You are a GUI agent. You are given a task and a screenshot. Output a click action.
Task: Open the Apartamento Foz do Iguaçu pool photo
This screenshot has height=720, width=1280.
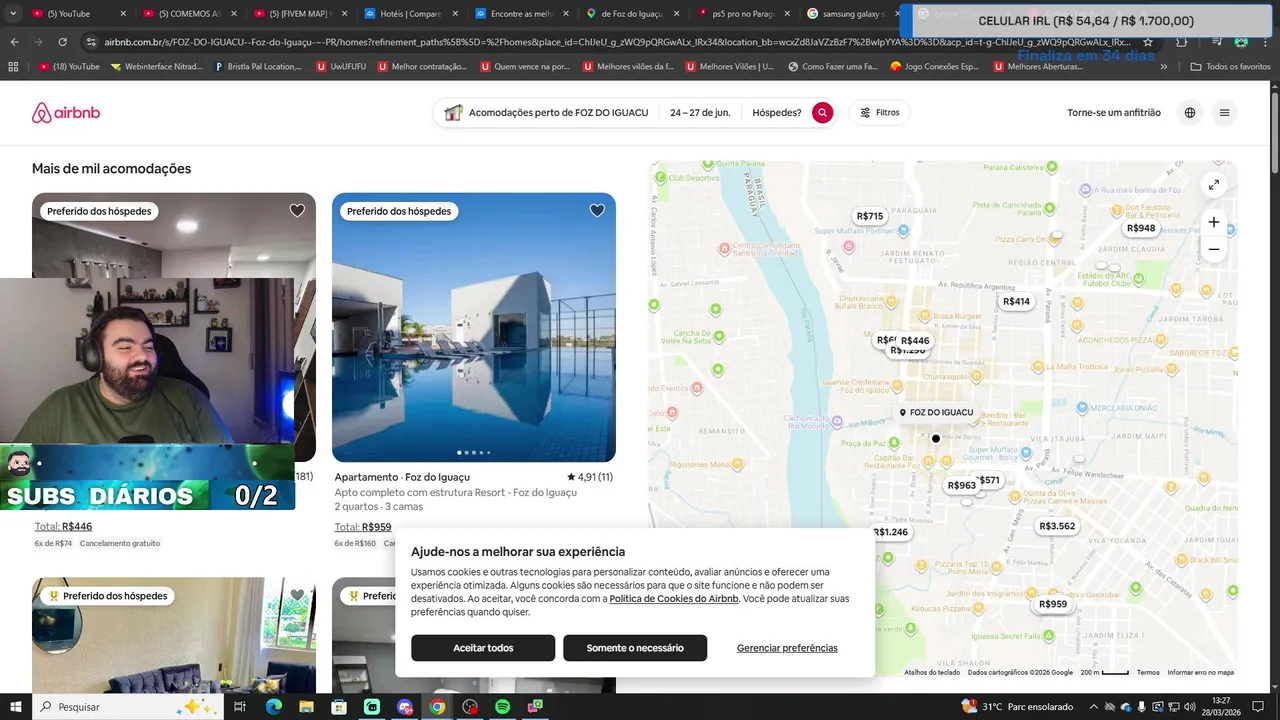coord(474,327)
